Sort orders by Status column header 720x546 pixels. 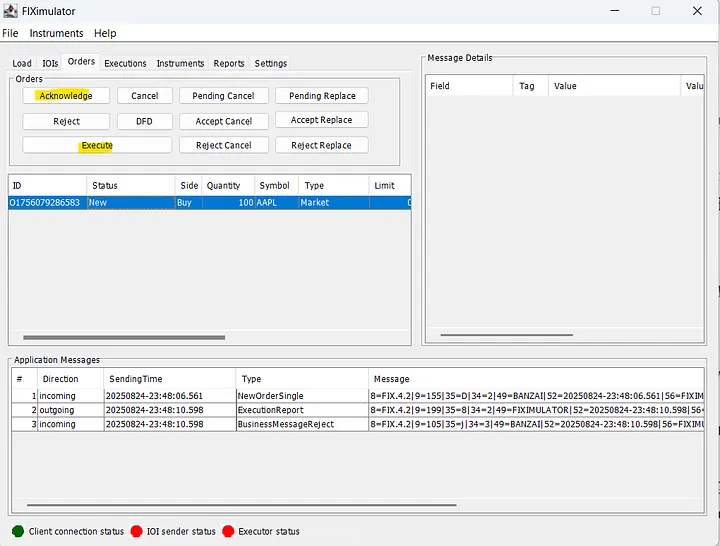tap(131, 186)
